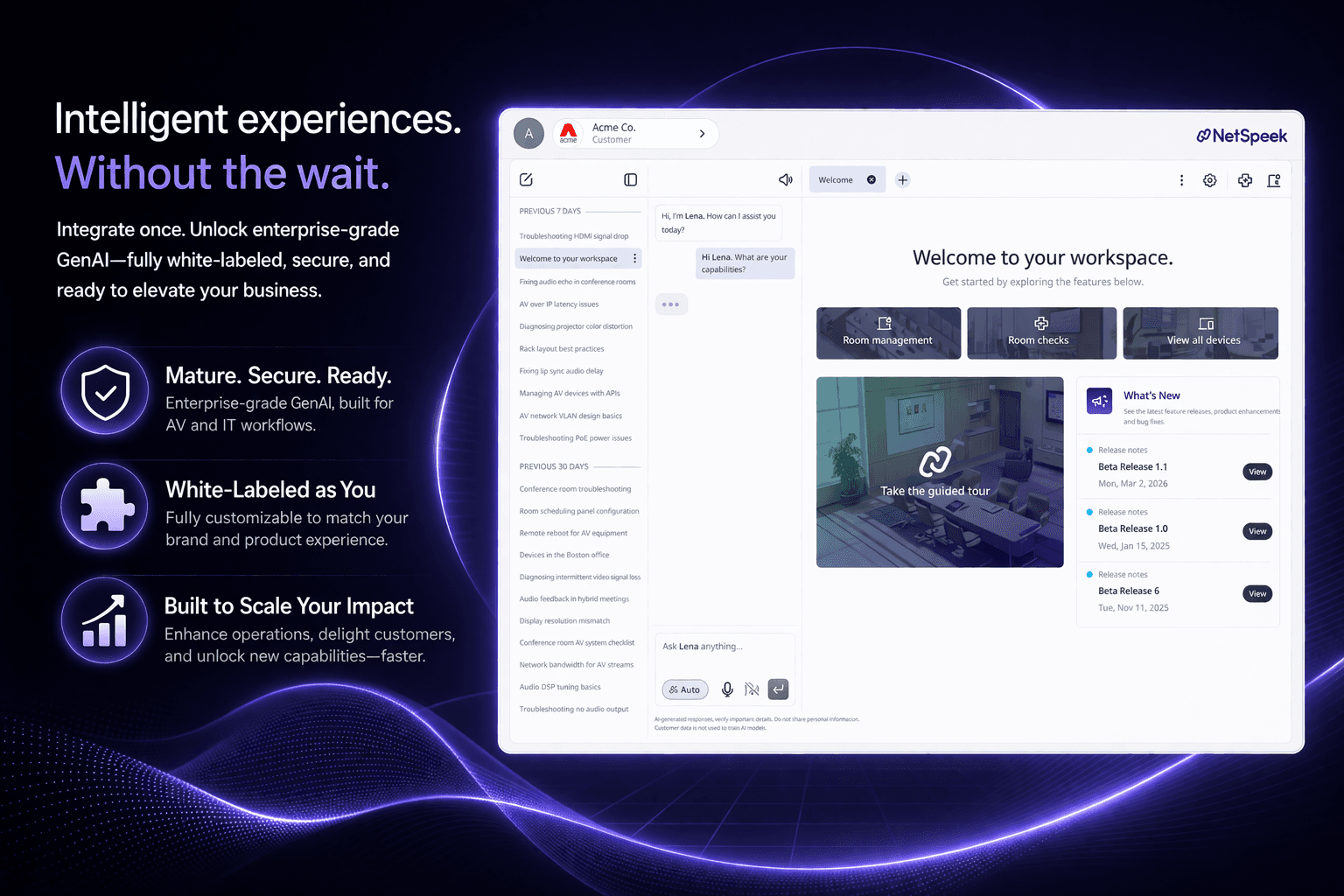Open AV network VLAN design basics chat
This screenshot has height=896, width=1344.
[x=570, y=416]
